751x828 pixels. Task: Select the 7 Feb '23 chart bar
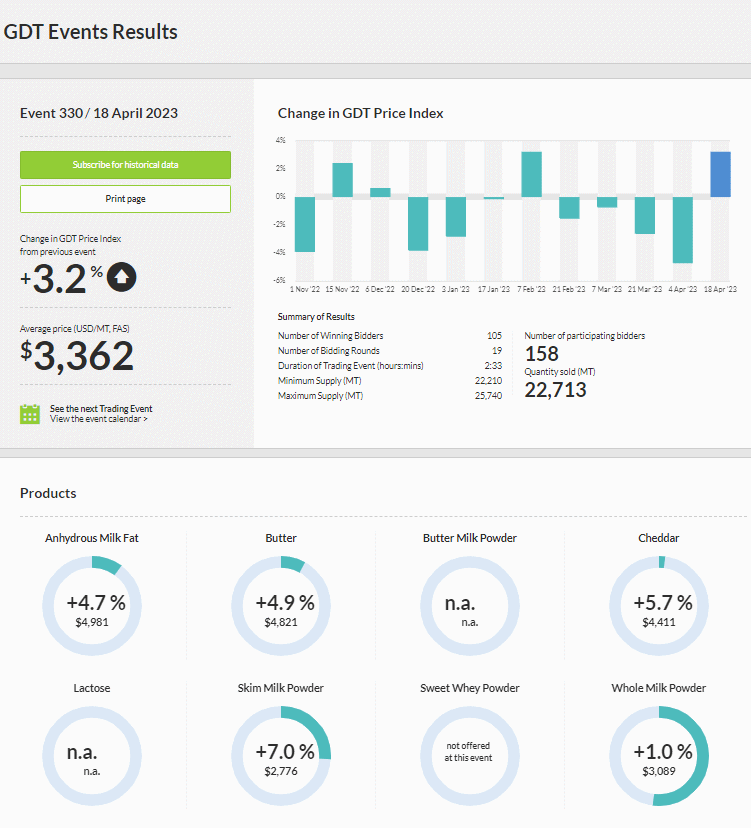point(531,174)
